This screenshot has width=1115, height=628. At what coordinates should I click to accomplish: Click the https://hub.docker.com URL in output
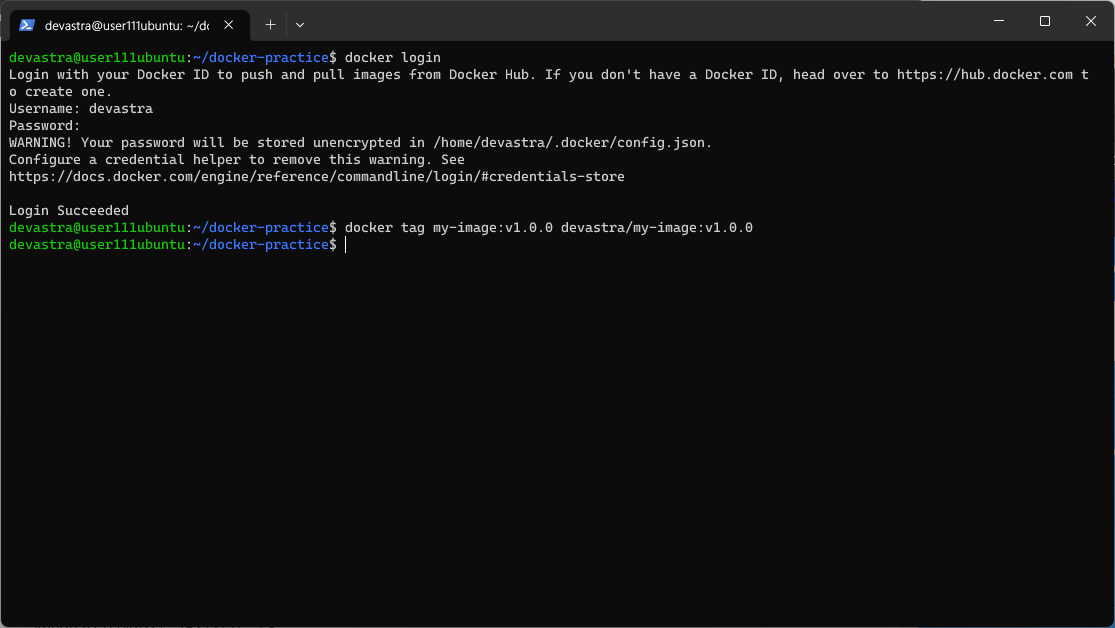coord(985,75)
